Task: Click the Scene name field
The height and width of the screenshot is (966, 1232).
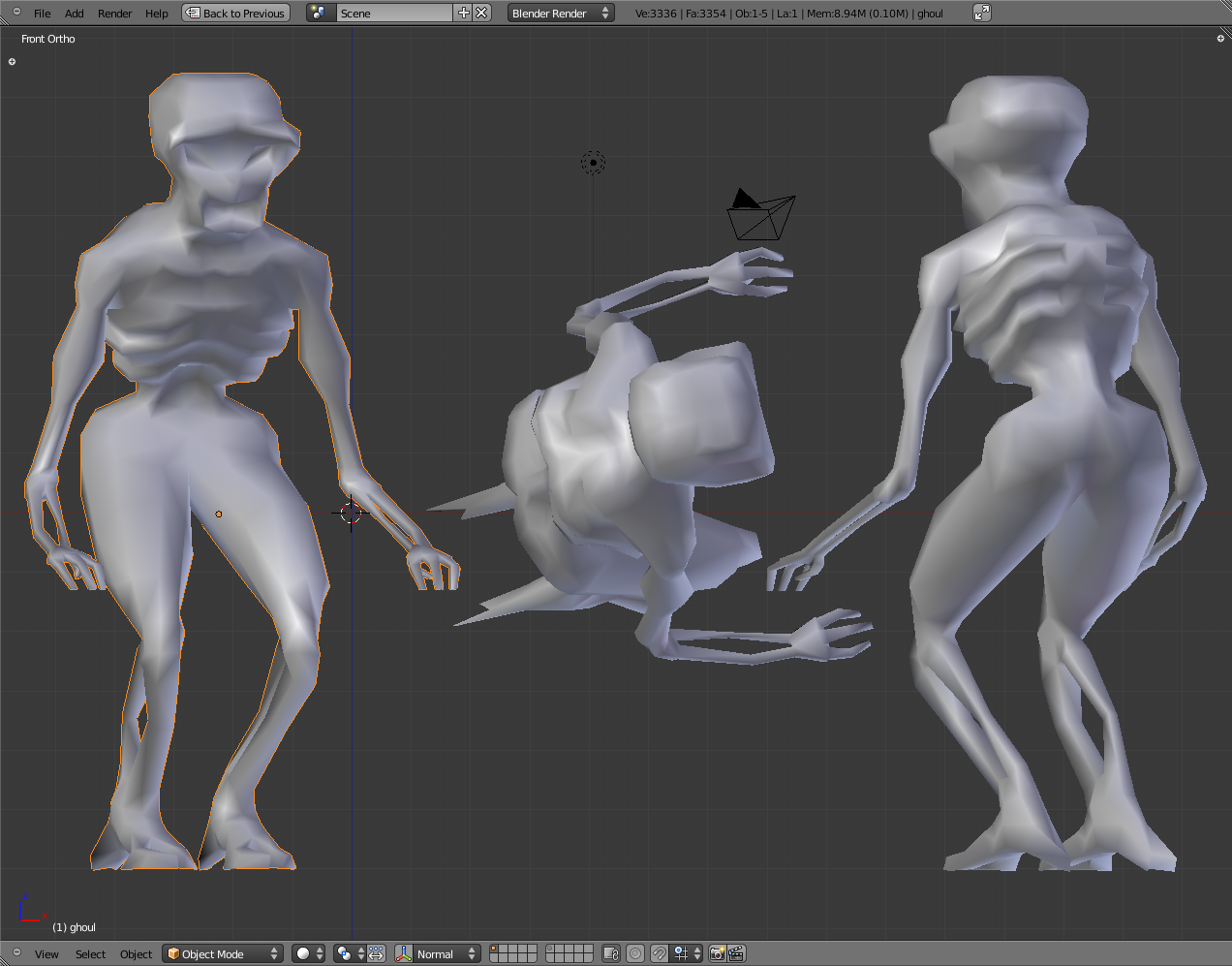Action: click(x=392, y=14)
